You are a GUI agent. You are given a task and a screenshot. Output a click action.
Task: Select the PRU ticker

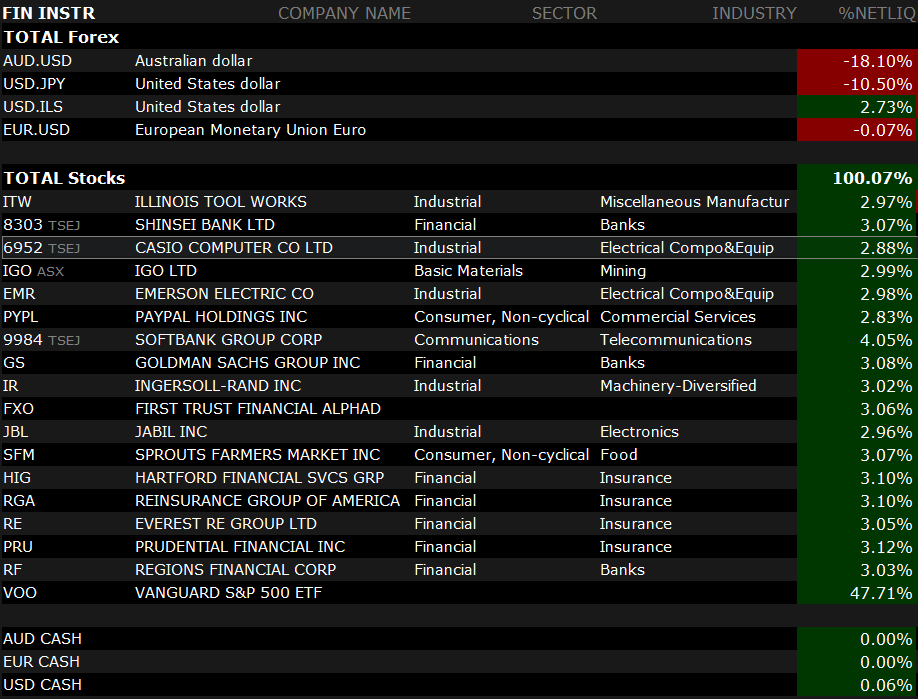pos(18,547)
